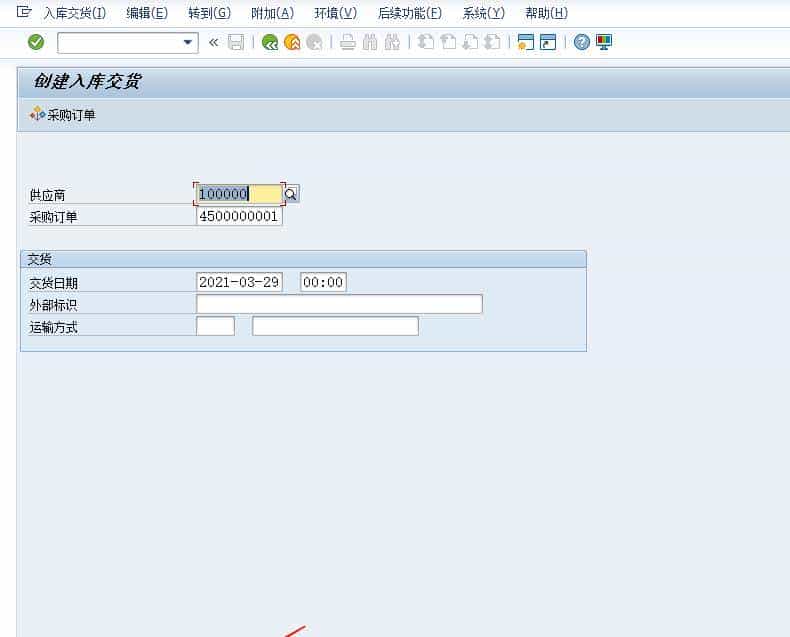This screenshot has width=790, height=637.
Task: Click the 采购订单 number field
Action: 239,216
